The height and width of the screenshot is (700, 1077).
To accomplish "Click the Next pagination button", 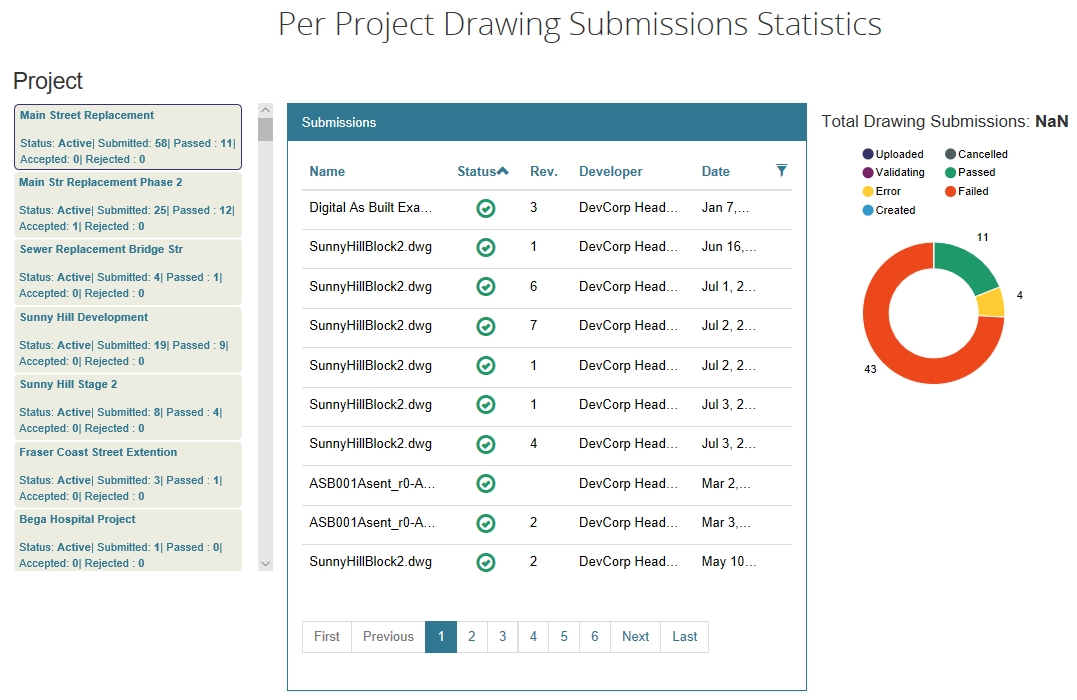I will pos(635,637).
